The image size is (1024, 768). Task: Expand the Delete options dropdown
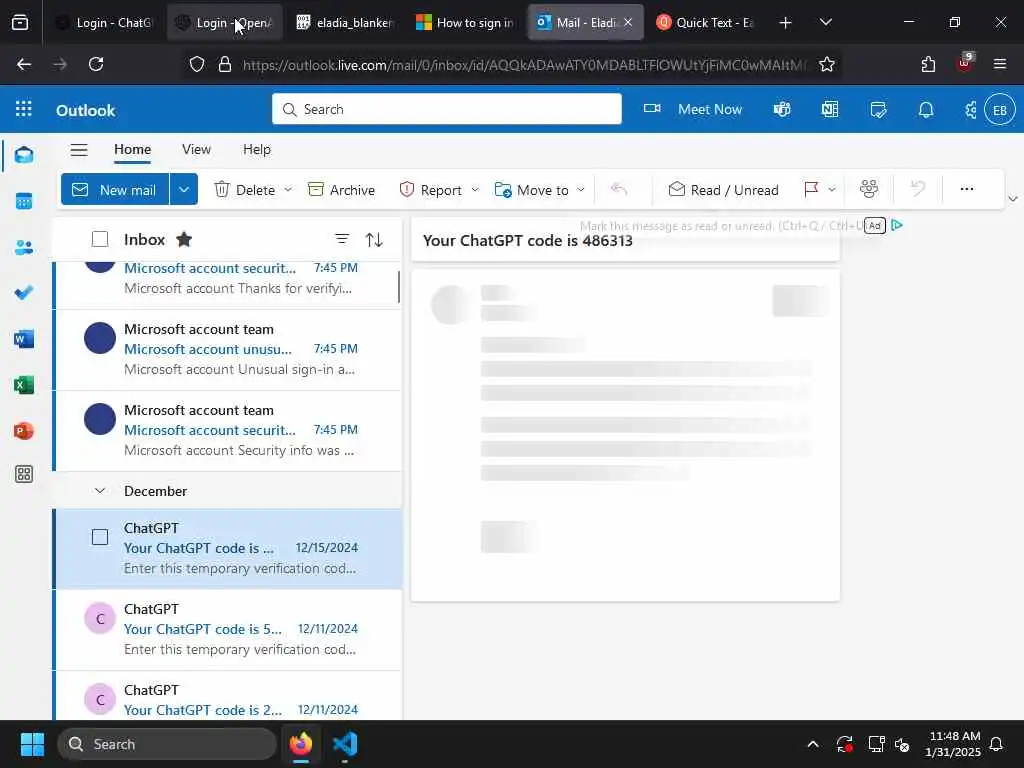[288, 189]
